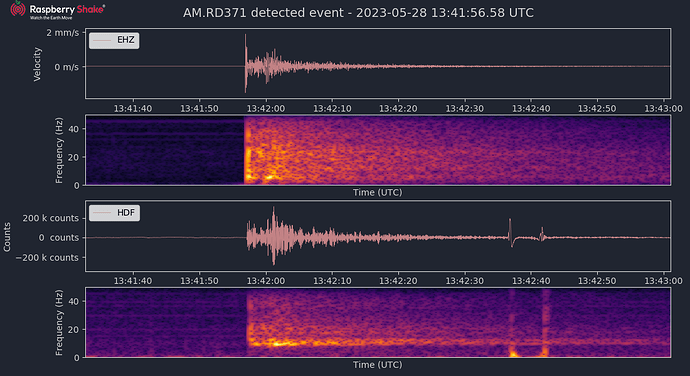
Task: Click the plot title with event timestamp
Action: pyautogui.click(x=358, y=13)
